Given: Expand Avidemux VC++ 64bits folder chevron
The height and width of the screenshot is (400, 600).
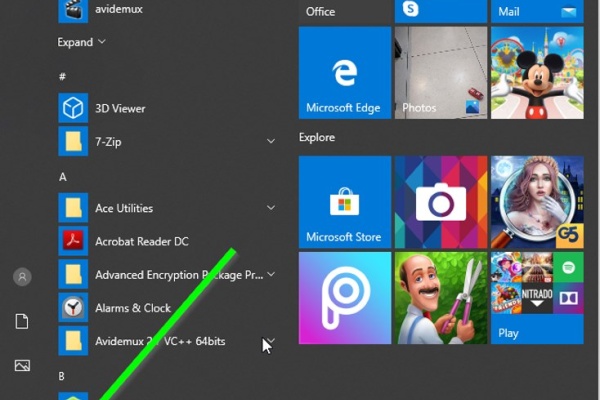Looking at the screenshot, I should [x=271, y=340].
